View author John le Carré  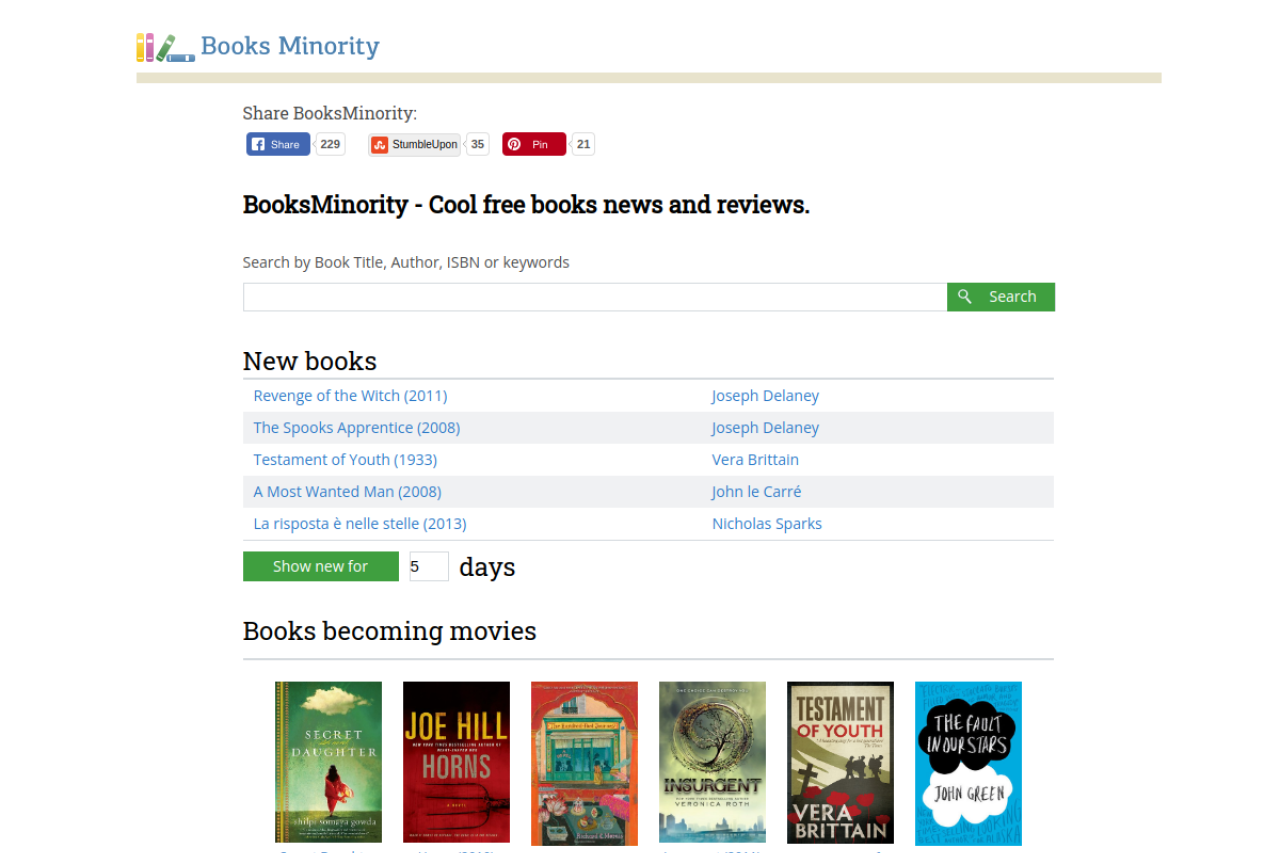coord(756,492)
